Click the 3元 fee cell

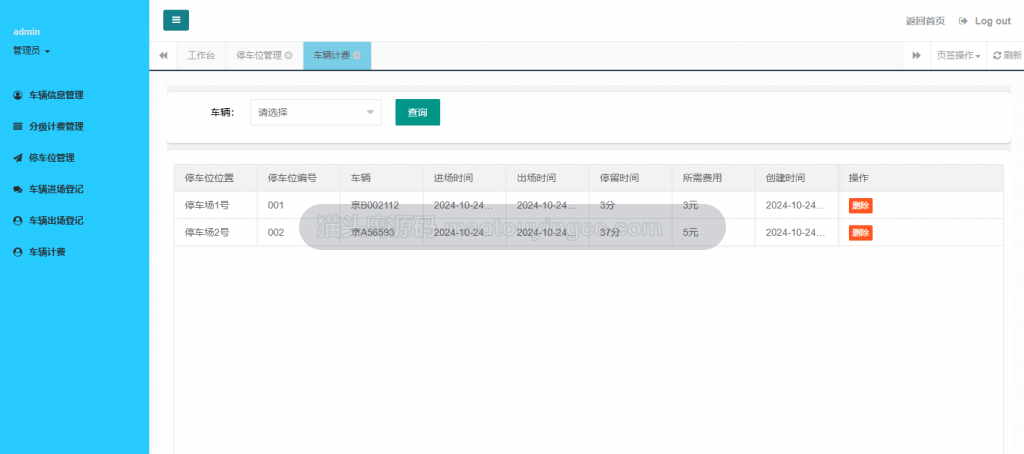tap(713, 205)
